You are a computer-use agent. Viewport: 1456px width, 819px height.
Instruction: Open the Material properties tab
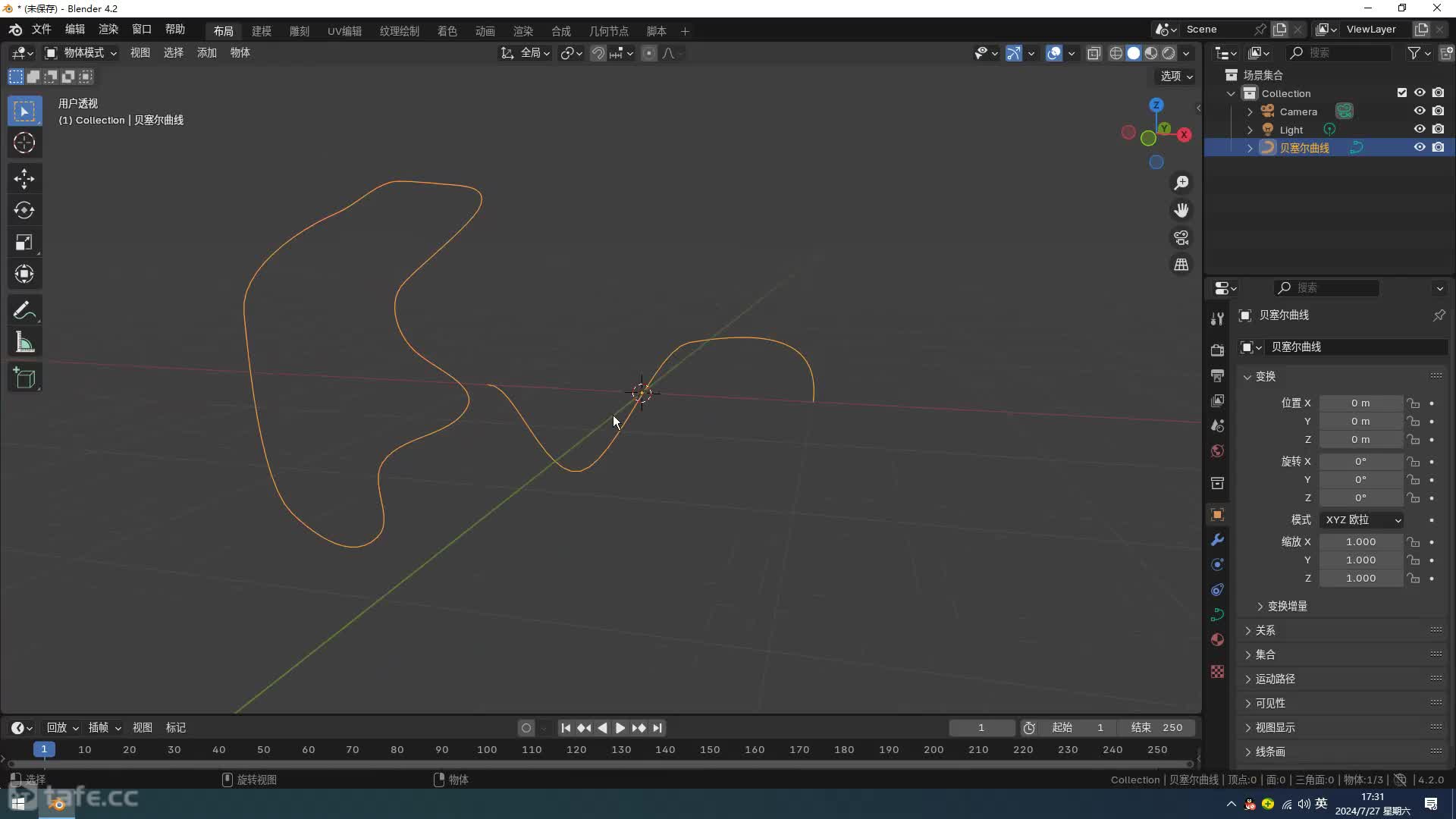(1217, 639)
